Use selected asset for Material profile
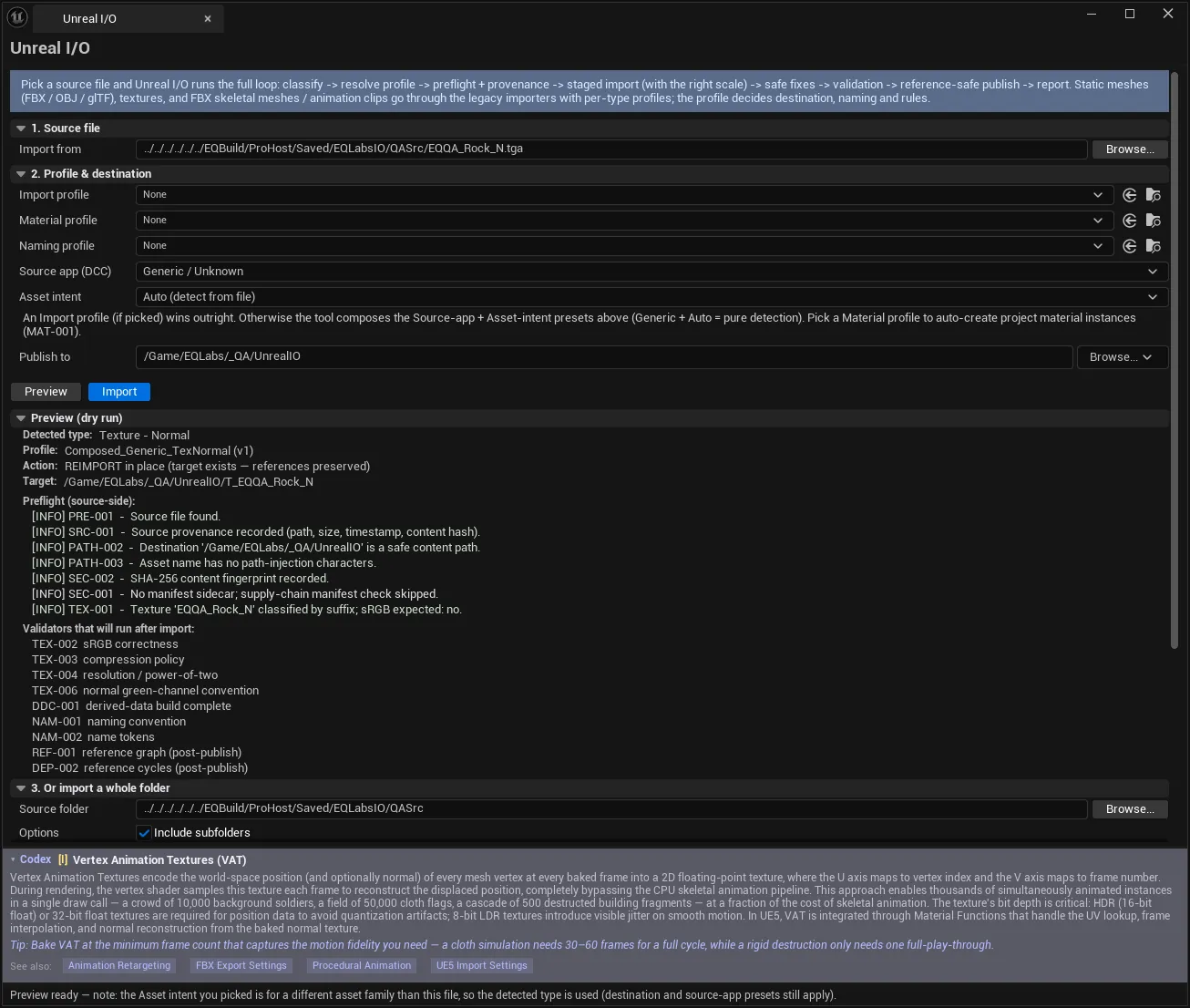This screenshot has width=1190, height=1008. (1130, 221)
